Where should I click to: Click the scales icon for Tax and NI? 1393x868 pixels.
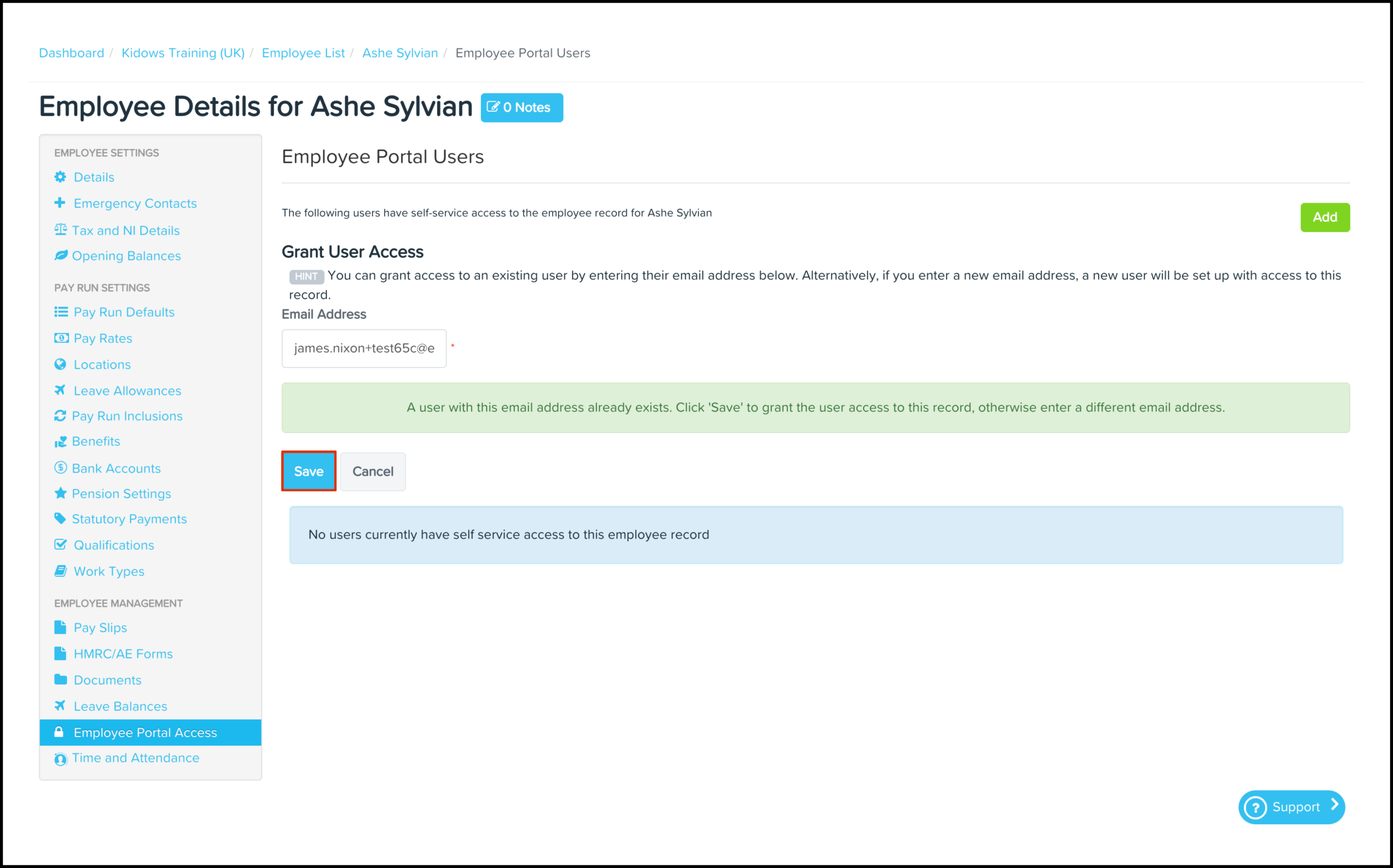coord(60,230)
